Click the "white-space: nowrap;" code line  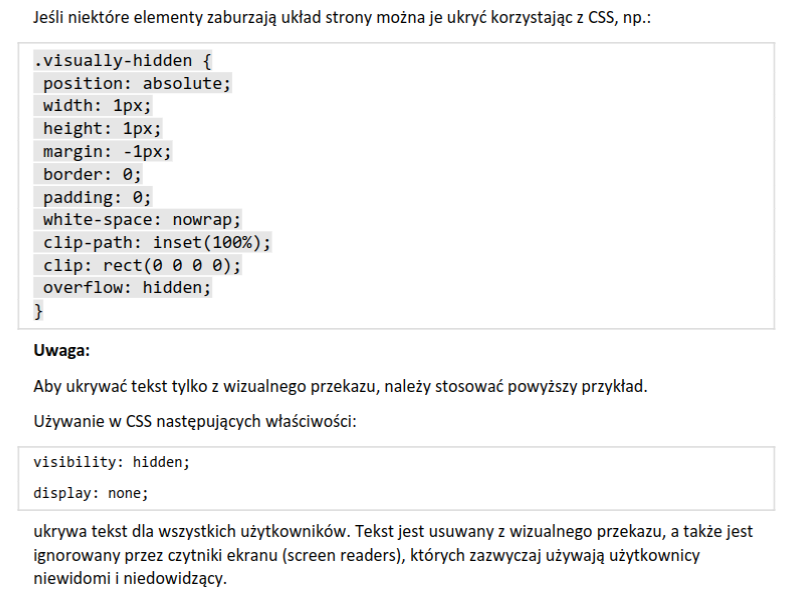(142, 220)
